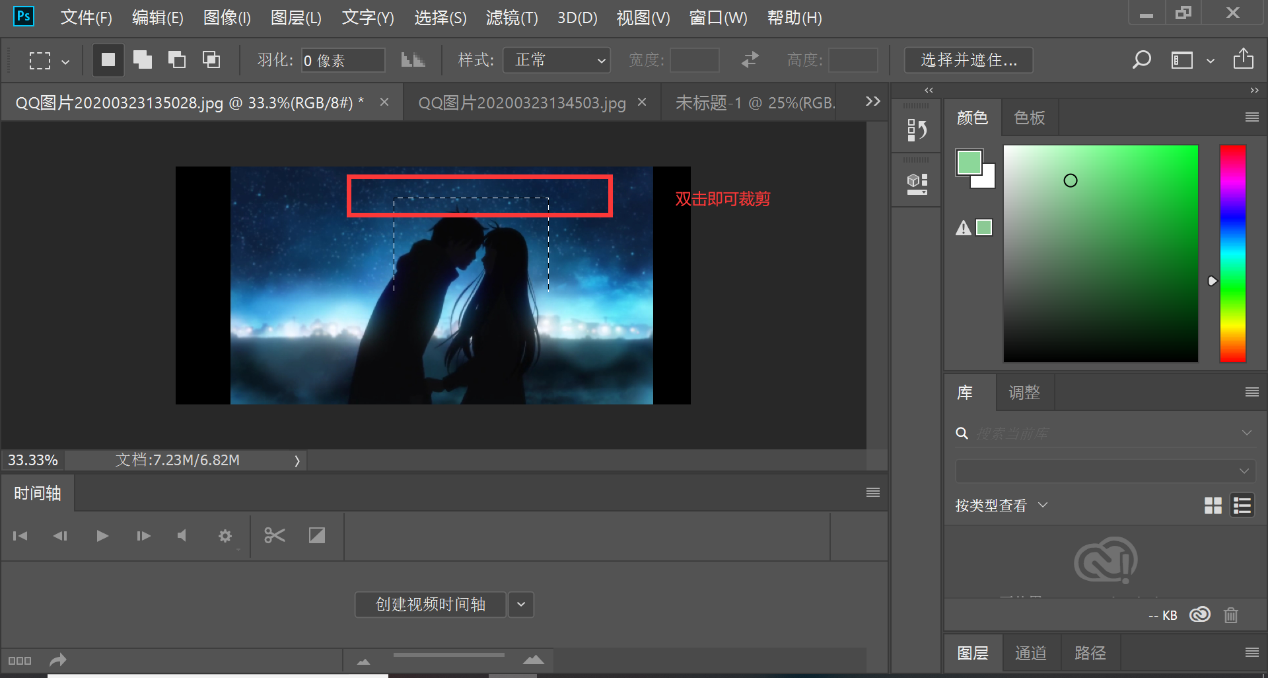Switch library to grid view

click(x=1213, y=506)
